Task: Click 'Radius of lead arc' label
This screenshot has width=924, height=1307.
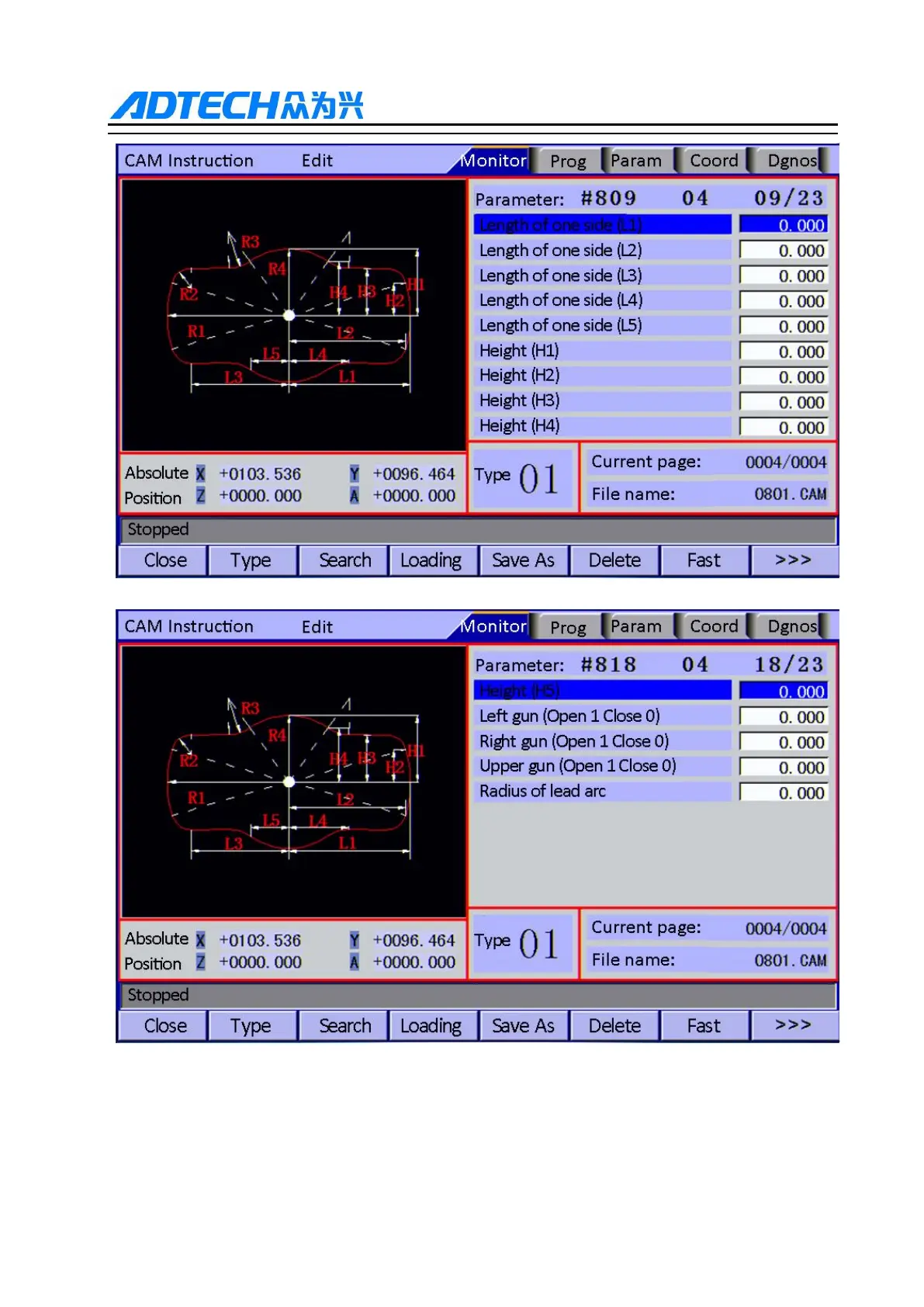Action: [542, 791]
